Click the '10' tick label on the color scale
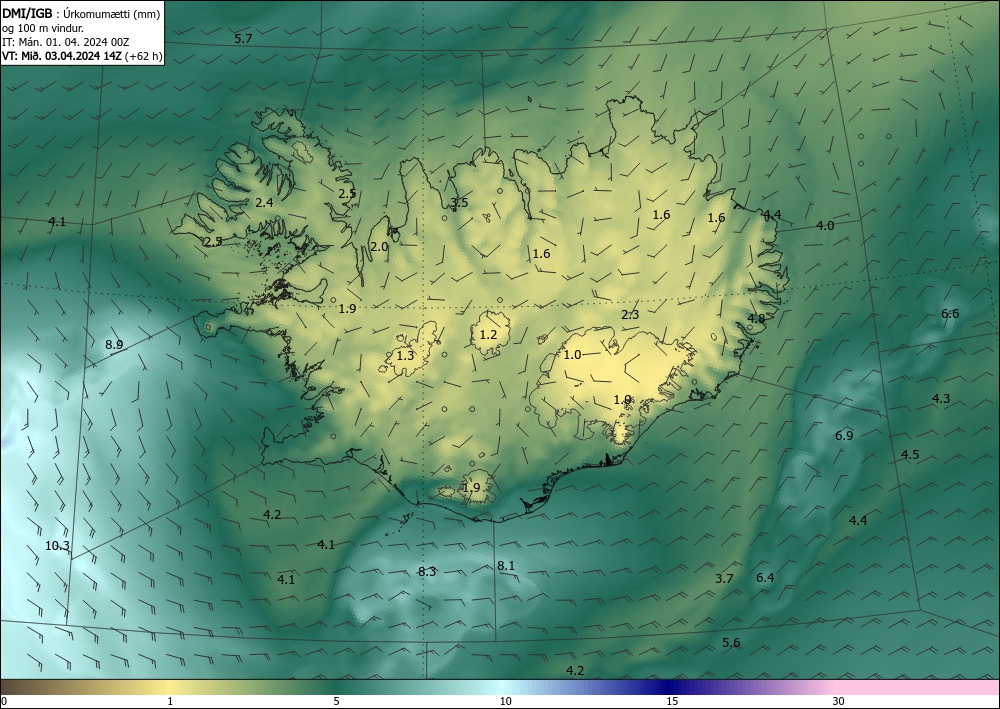 point(505,702)
